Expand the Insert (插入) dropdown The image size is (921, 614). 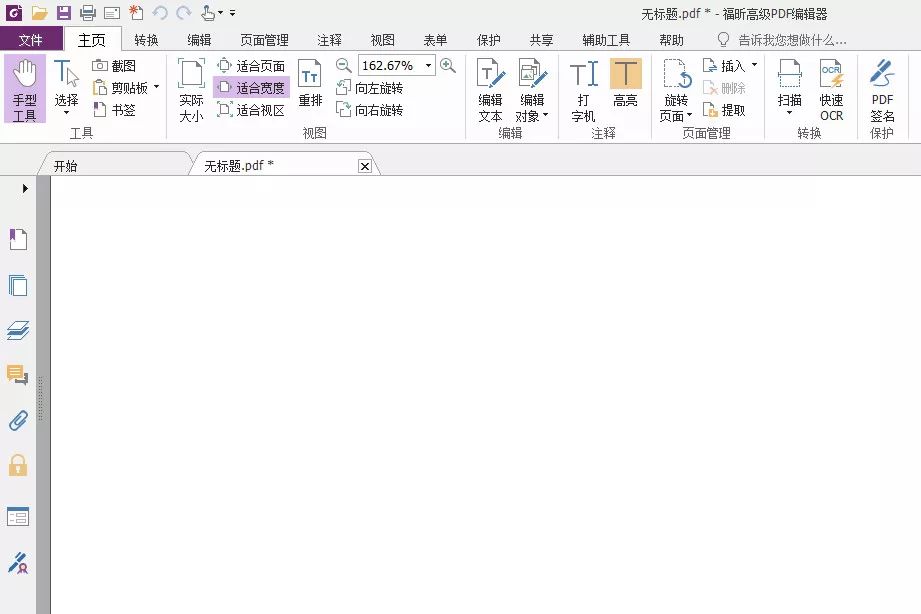point(754,65)
